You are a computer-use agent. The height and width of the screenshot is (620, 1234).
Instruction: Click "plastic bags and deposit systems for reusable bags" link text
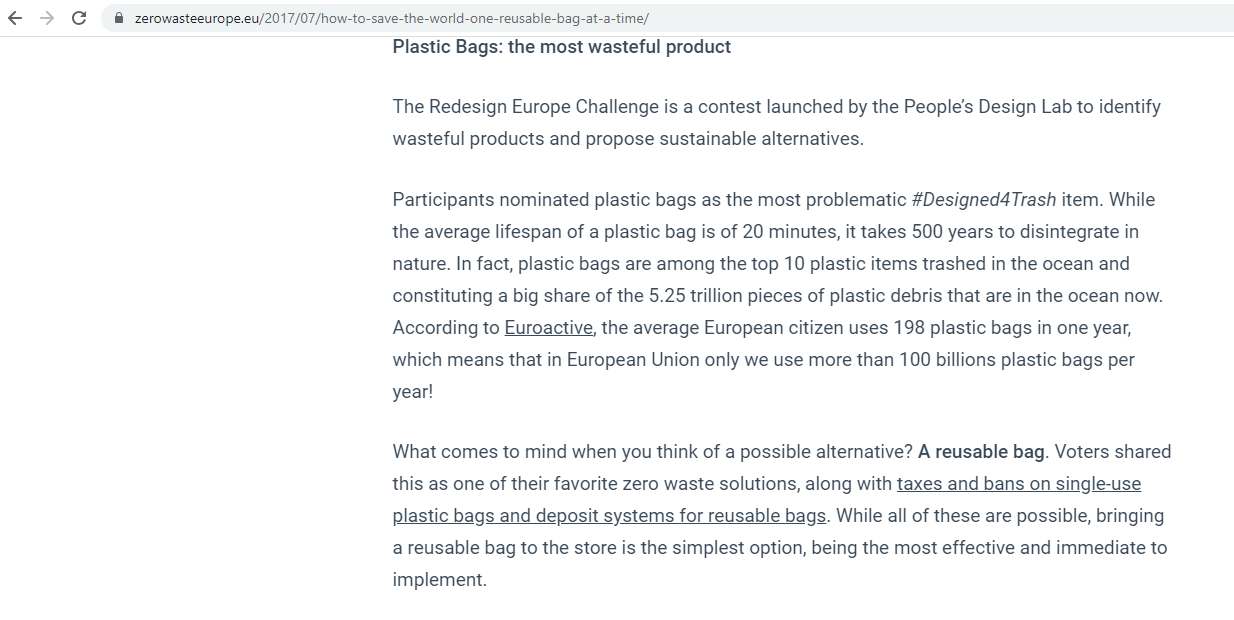(609, 516)
